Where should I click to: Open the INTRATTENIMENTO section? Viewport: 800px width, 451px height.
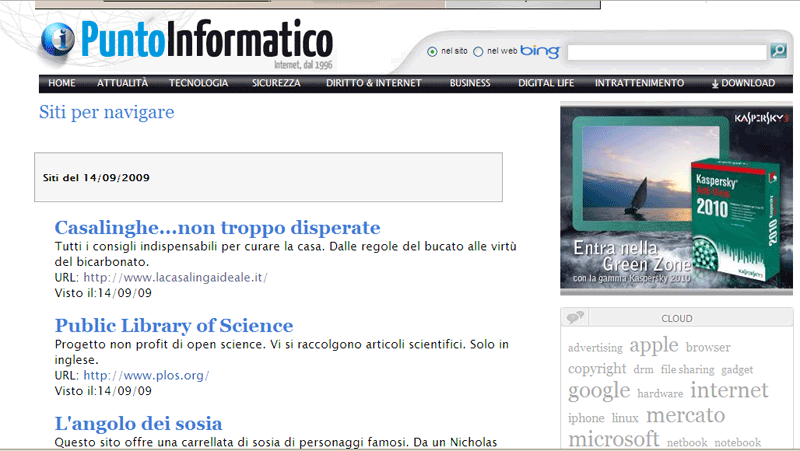coord(639,83)
